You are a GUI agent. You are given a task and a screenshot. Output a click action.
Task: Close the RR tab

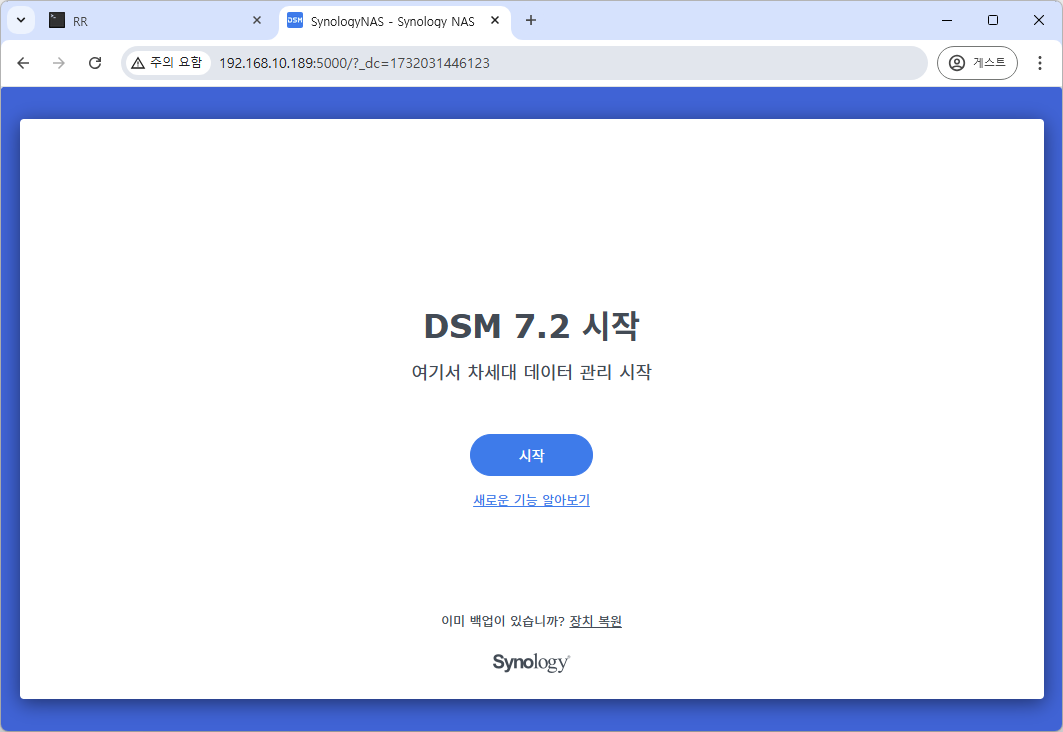click(x=257, y=20)
